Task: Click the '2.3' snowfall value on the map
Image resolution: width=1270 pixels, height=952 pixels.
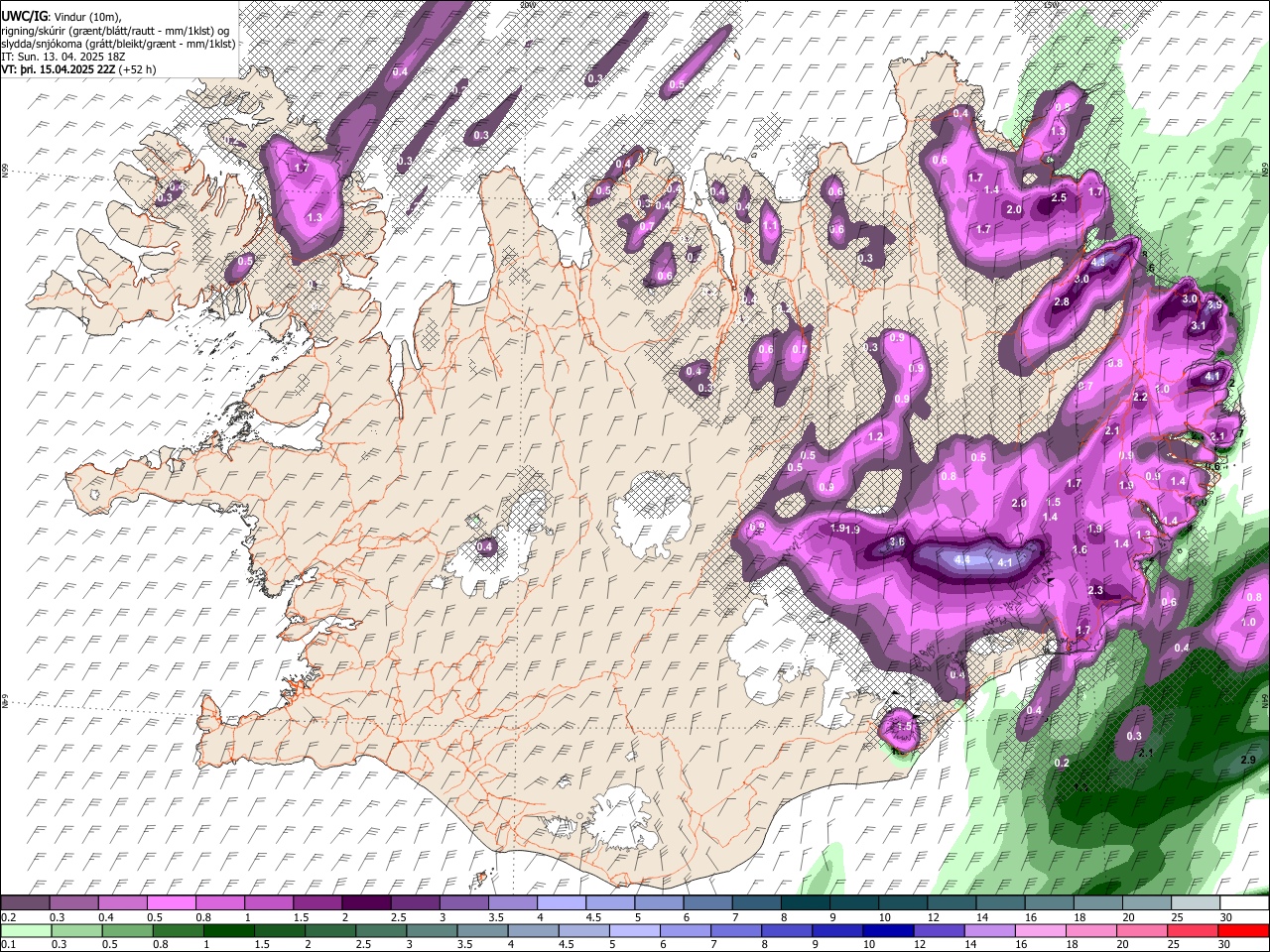Action: click(1095, 591)
